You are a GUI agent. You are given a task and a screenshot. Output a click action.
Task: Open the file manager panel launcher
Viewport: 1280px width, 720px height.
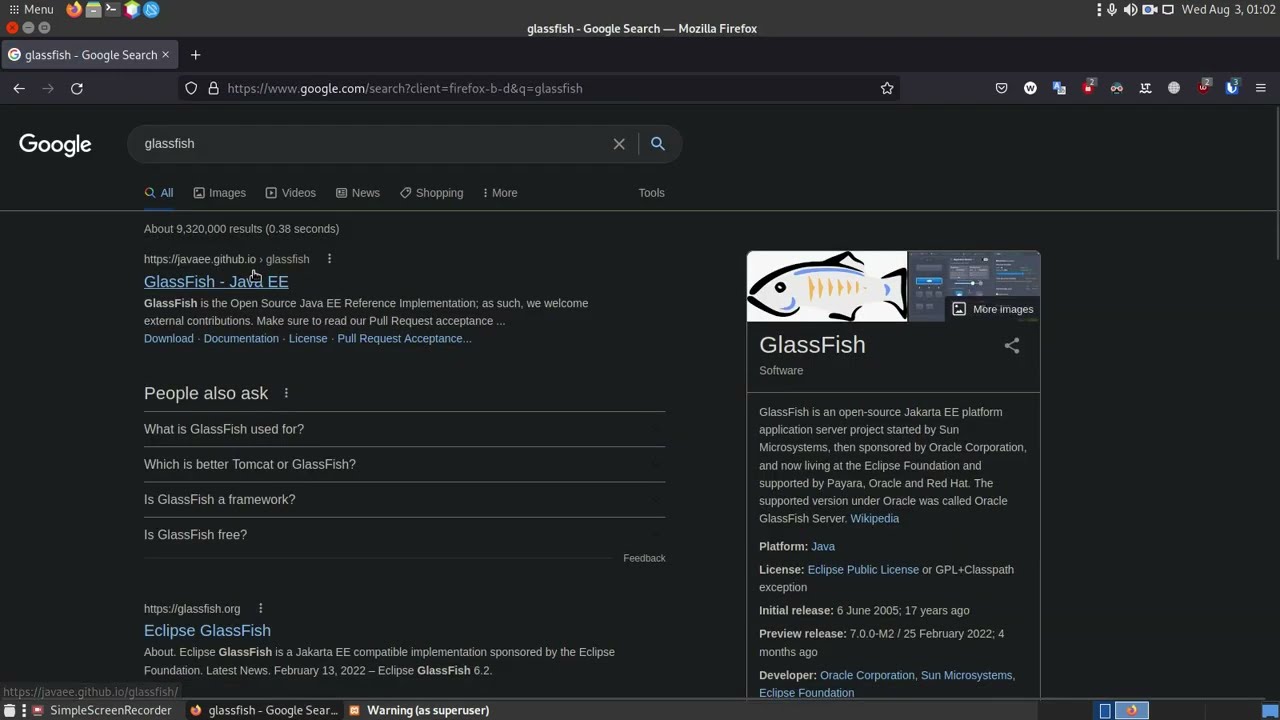tap(93, 9)
